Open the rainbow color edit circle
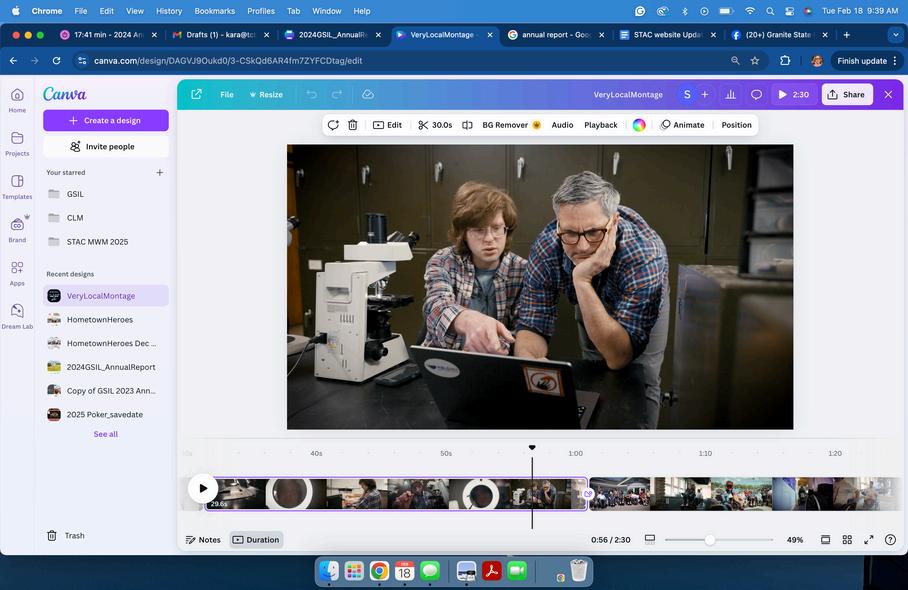 pyautogui.click(x=639, y=125)
